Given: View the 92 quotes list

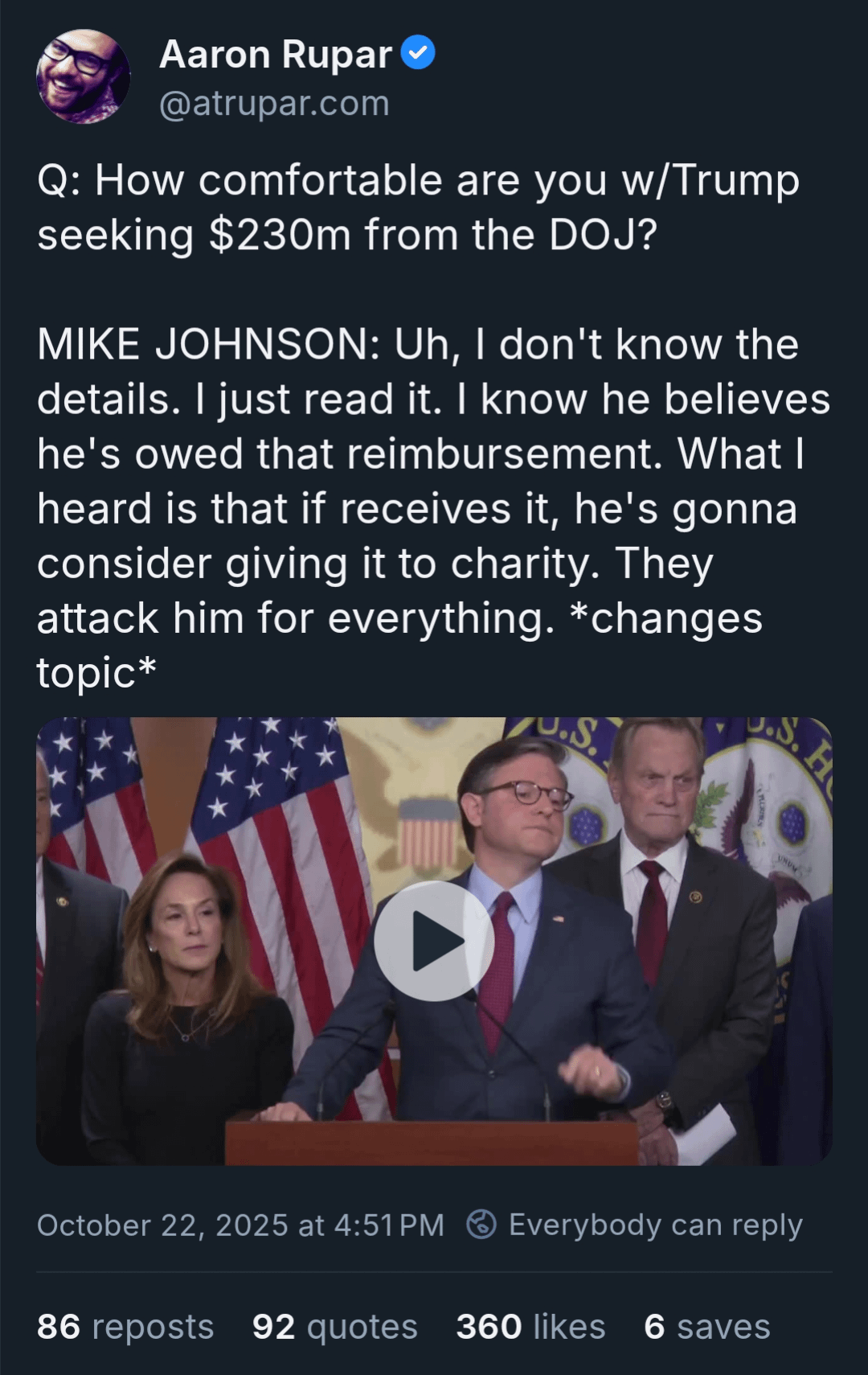Looking at the screenshot, I should 335,1327.
